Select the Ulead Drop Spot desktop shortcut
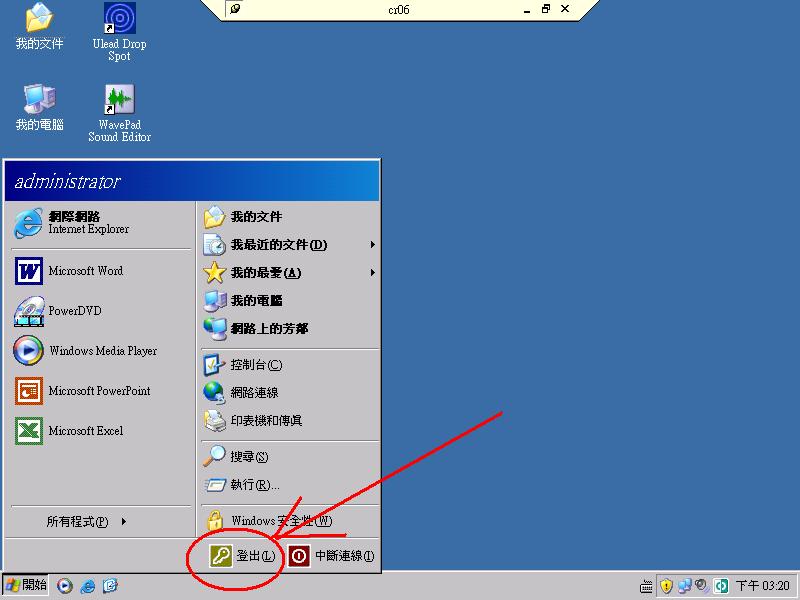 119,32
